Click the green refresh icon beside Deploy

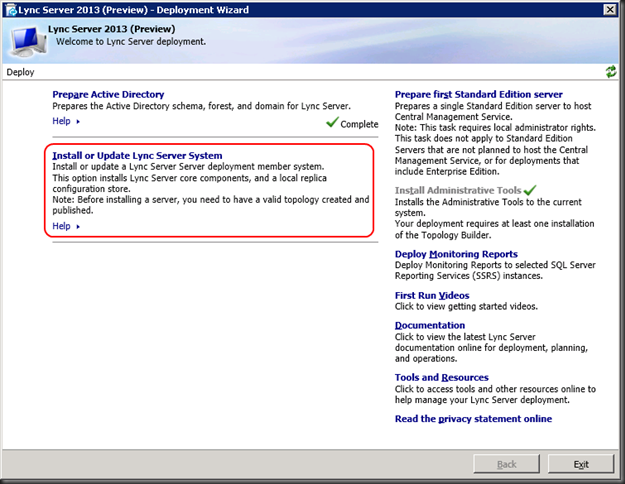(611, 72)
